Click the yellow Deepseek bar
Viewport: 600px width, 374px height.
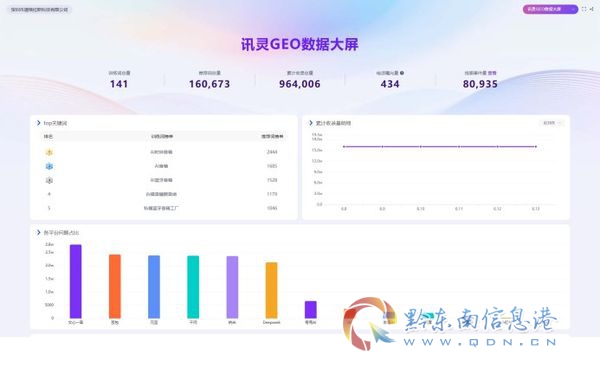click(271, 290)
